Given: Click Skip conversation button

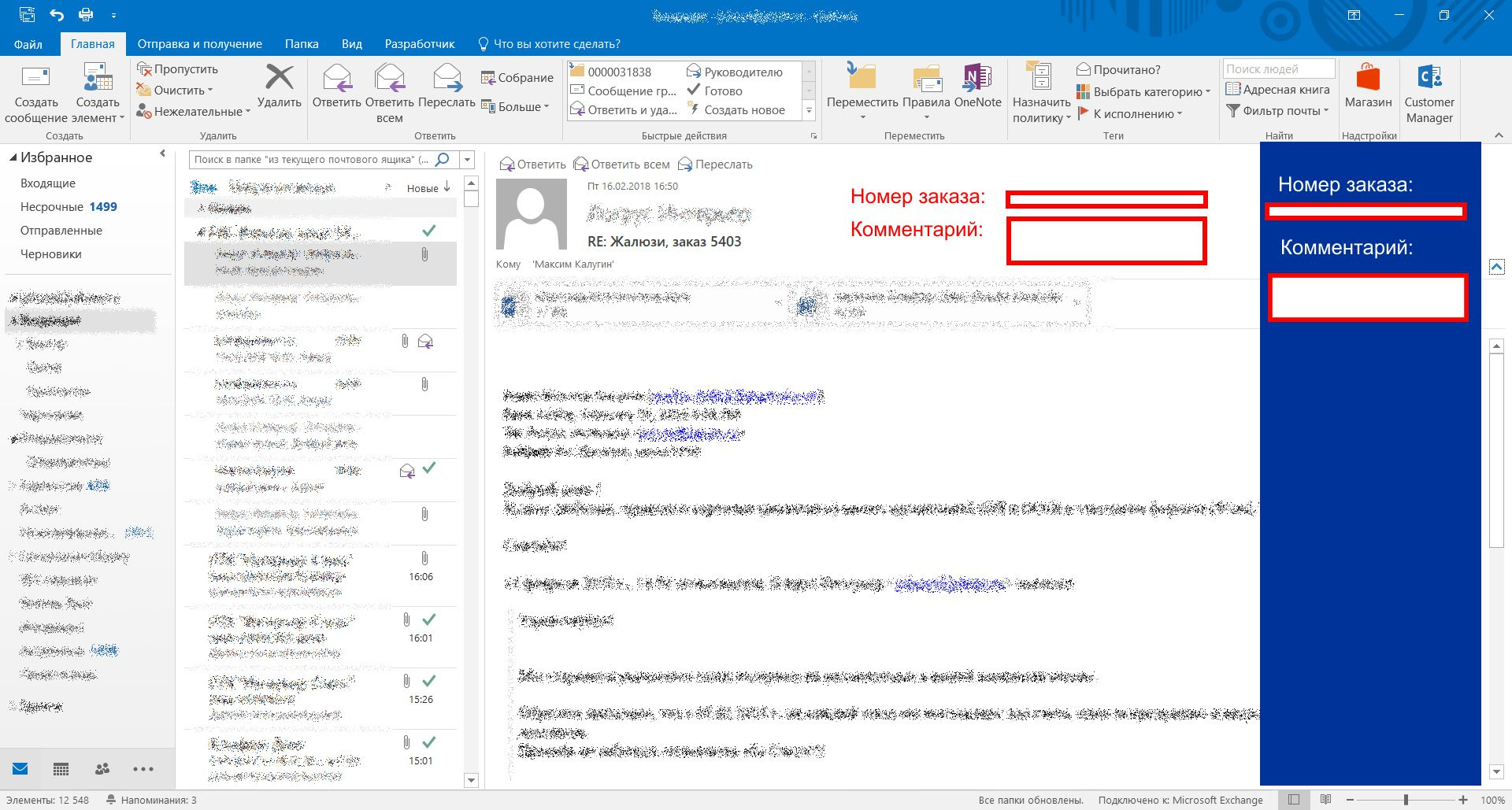Looking at the screenshot, I should click(177, 69).
